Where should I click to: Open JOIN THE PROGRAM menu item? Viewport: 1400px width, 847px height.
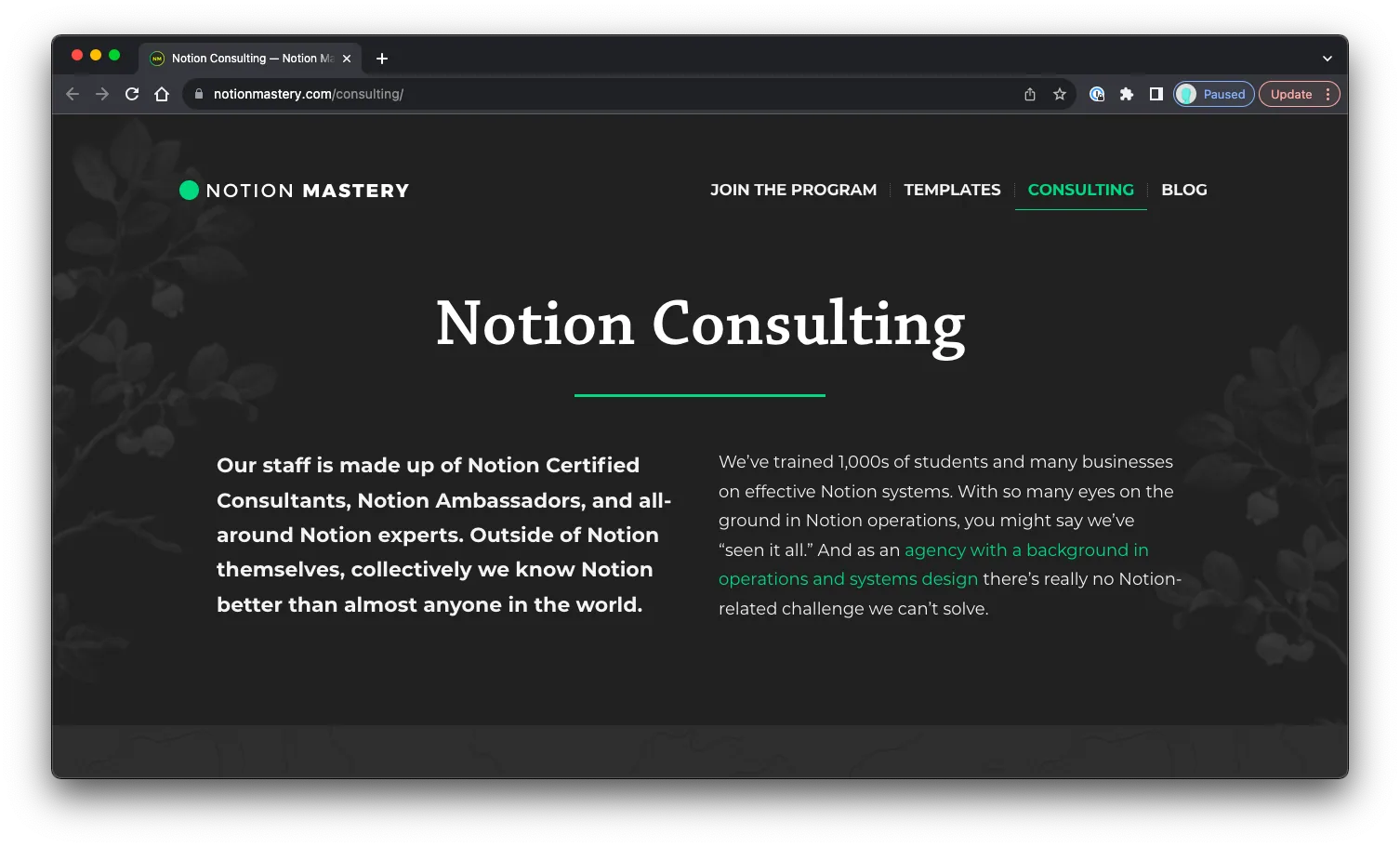click(x=793, y=190)
